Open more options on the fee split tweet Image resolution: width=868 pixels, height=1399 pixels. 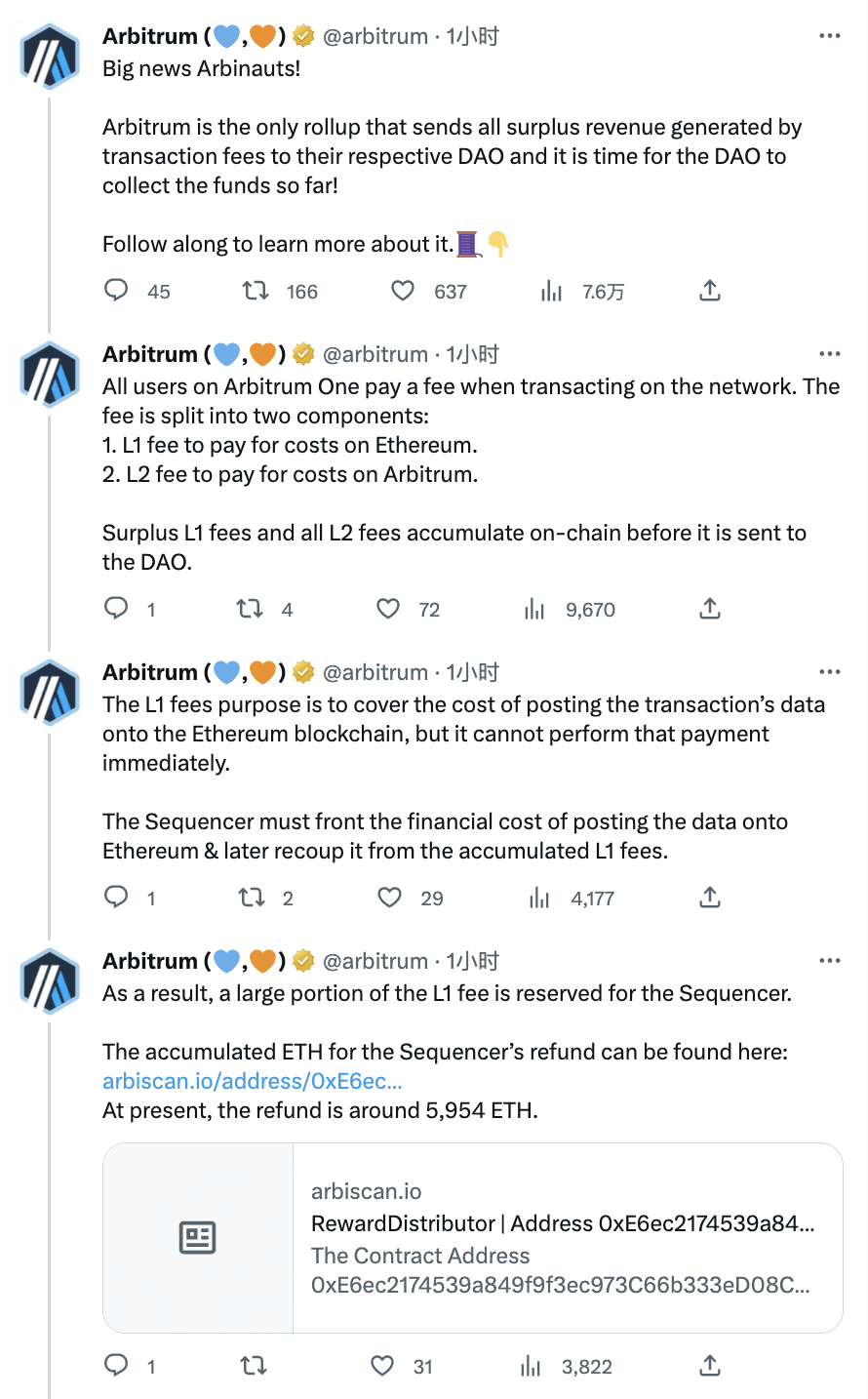tap(830, 353)
